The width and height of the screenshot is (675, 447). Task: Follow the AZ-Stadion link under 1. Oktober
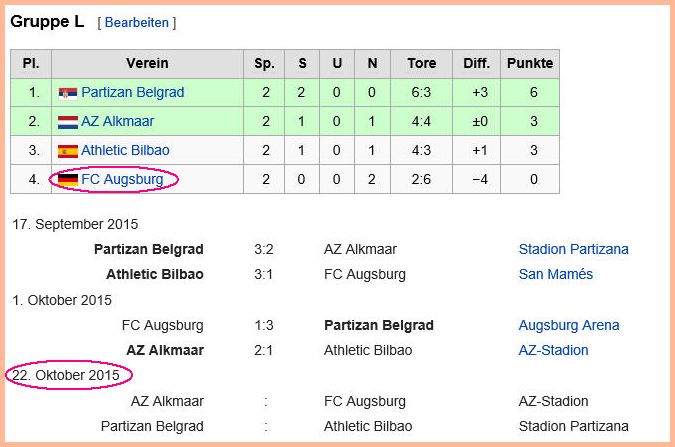553,350
